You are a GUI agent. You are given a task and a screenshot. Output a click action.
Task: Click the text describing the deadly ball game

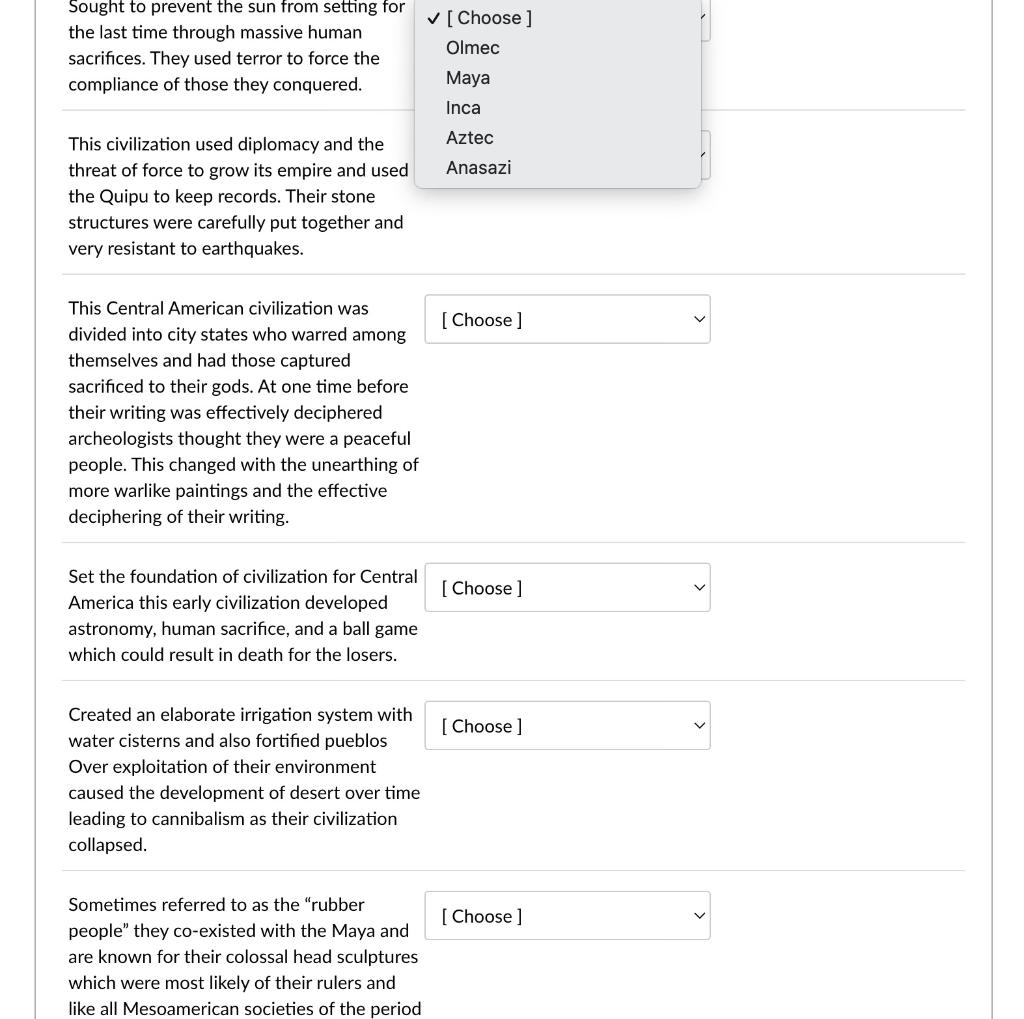coord(243,615)
